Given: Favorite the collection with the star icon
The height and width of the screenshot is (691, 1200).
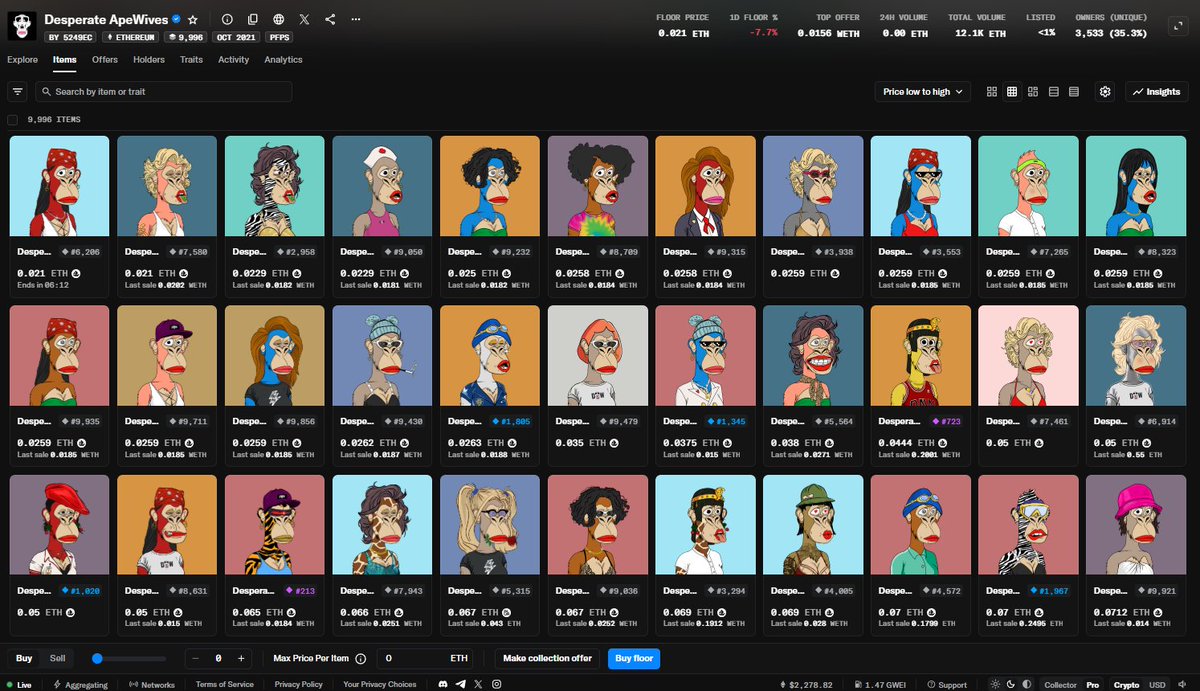Looking at the screenshot, I should pos(193,19).
